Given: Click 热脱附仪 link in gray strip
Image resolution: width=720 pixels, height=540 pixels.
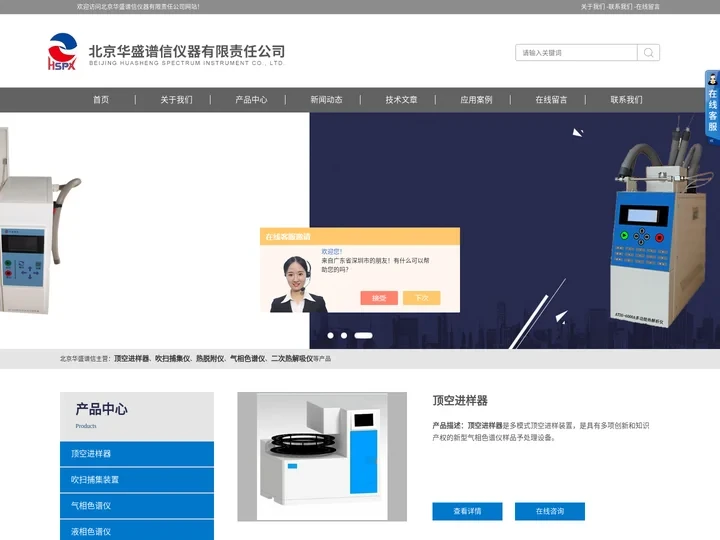Looking at the screenshot, I should pos(210,359).
